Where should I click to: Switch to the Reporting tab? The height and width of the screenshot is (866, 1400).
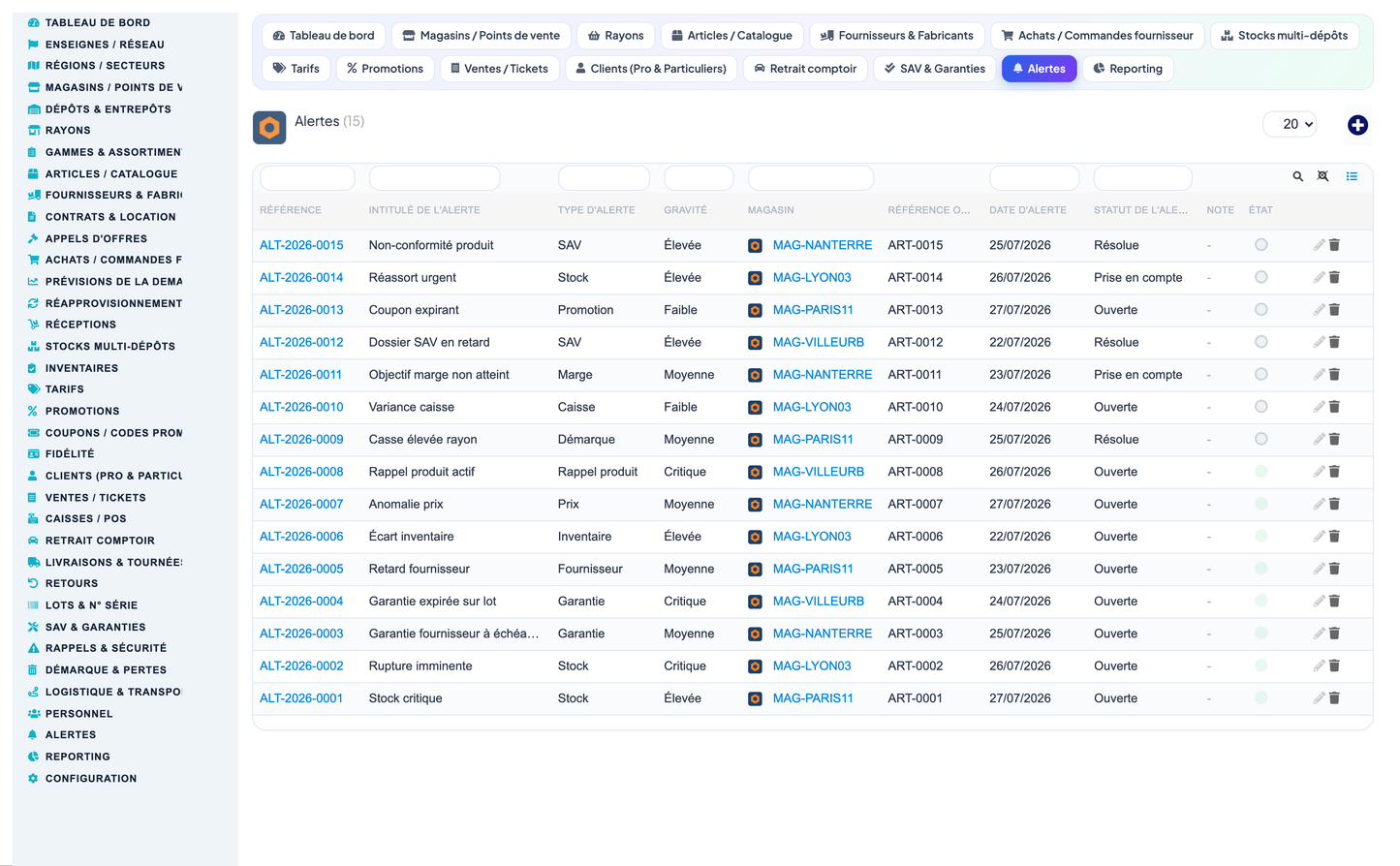point(1127,69)
